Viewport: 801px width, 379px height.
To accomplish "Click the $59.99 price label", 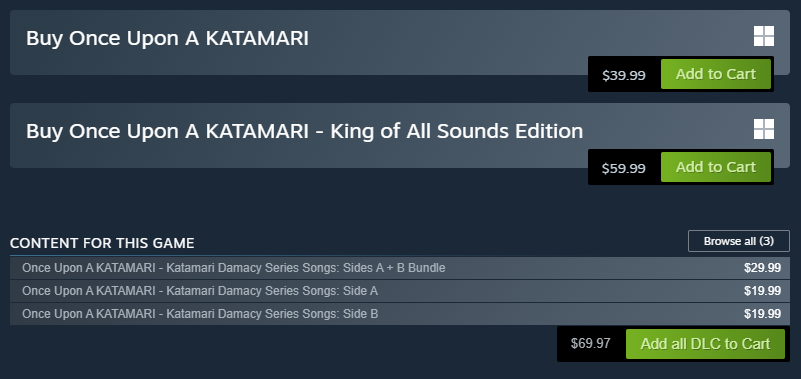I will [x=624, y=169].
